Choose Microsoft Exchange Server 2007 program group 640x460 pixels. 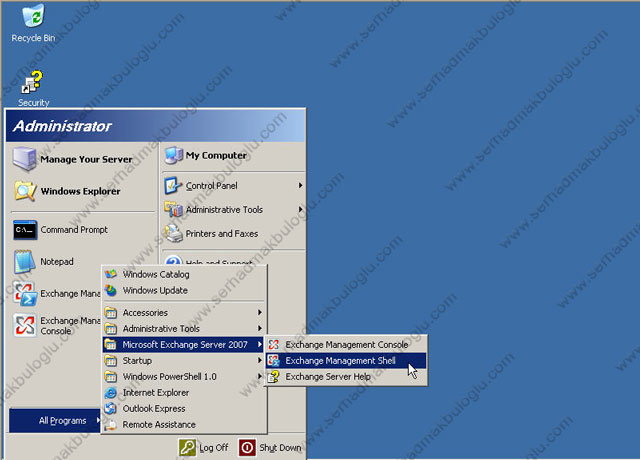(183, 344)
